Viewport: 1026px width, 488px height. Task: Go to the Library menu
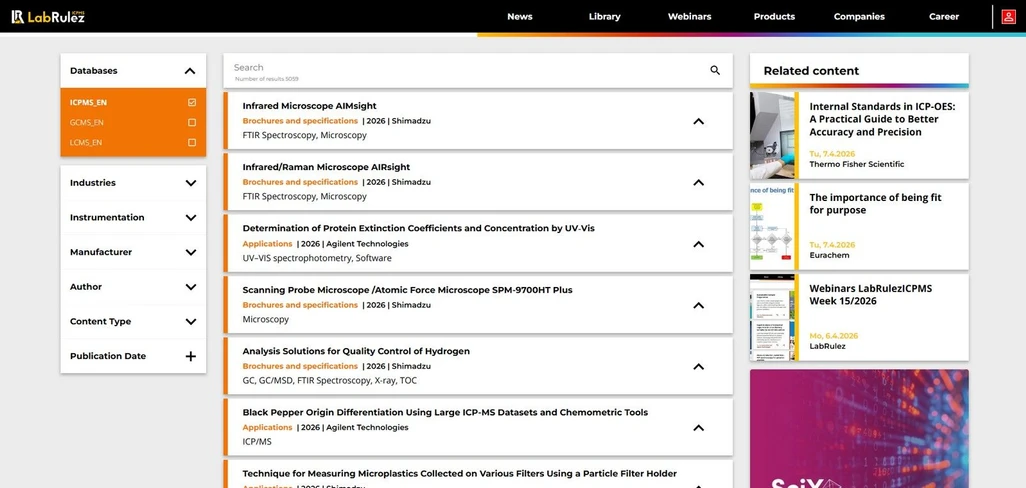tap(604, 17)
